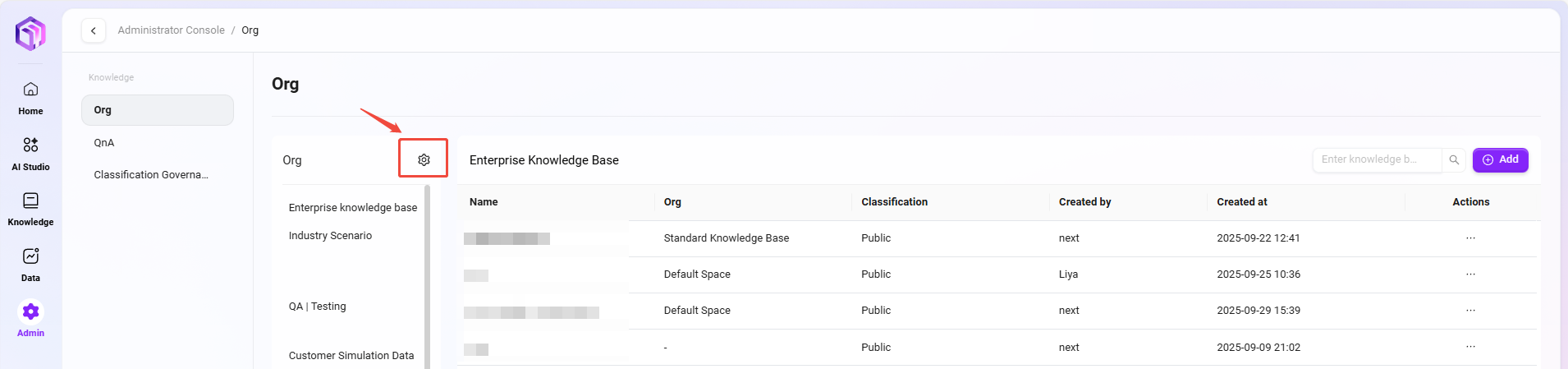The width and height of the screenshot is (1568, 369).
Task: Go to Knowledge in the sidebar
Action: pos(30,201)
